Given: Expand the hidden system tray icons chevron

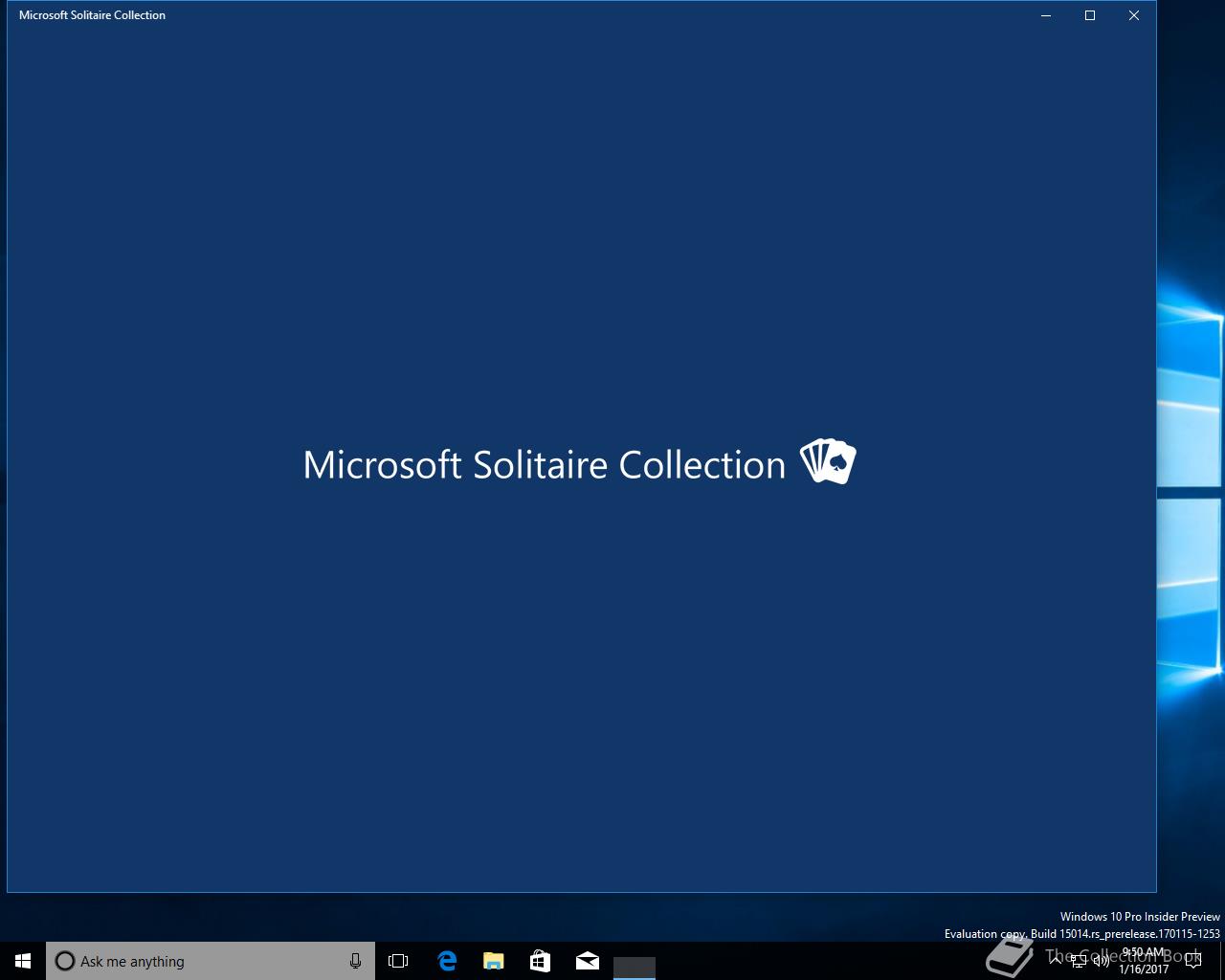Looking at the screenshot, I should 1056,961.
